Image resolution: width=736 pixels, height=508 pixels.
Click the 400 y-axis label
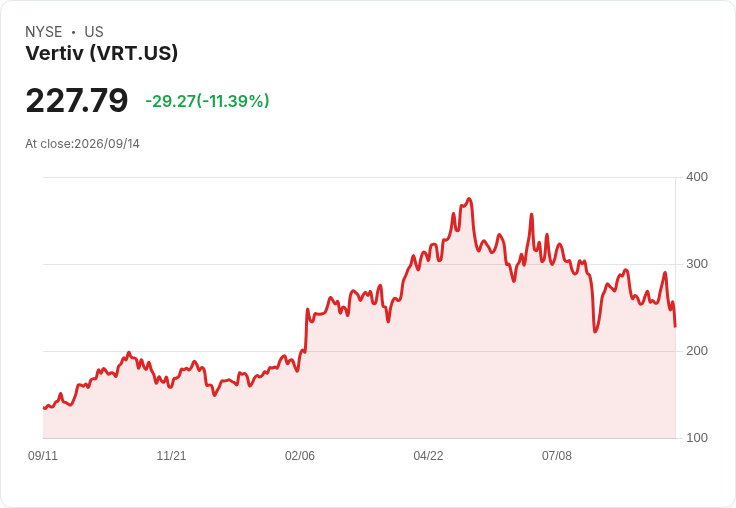click(697, 177)
